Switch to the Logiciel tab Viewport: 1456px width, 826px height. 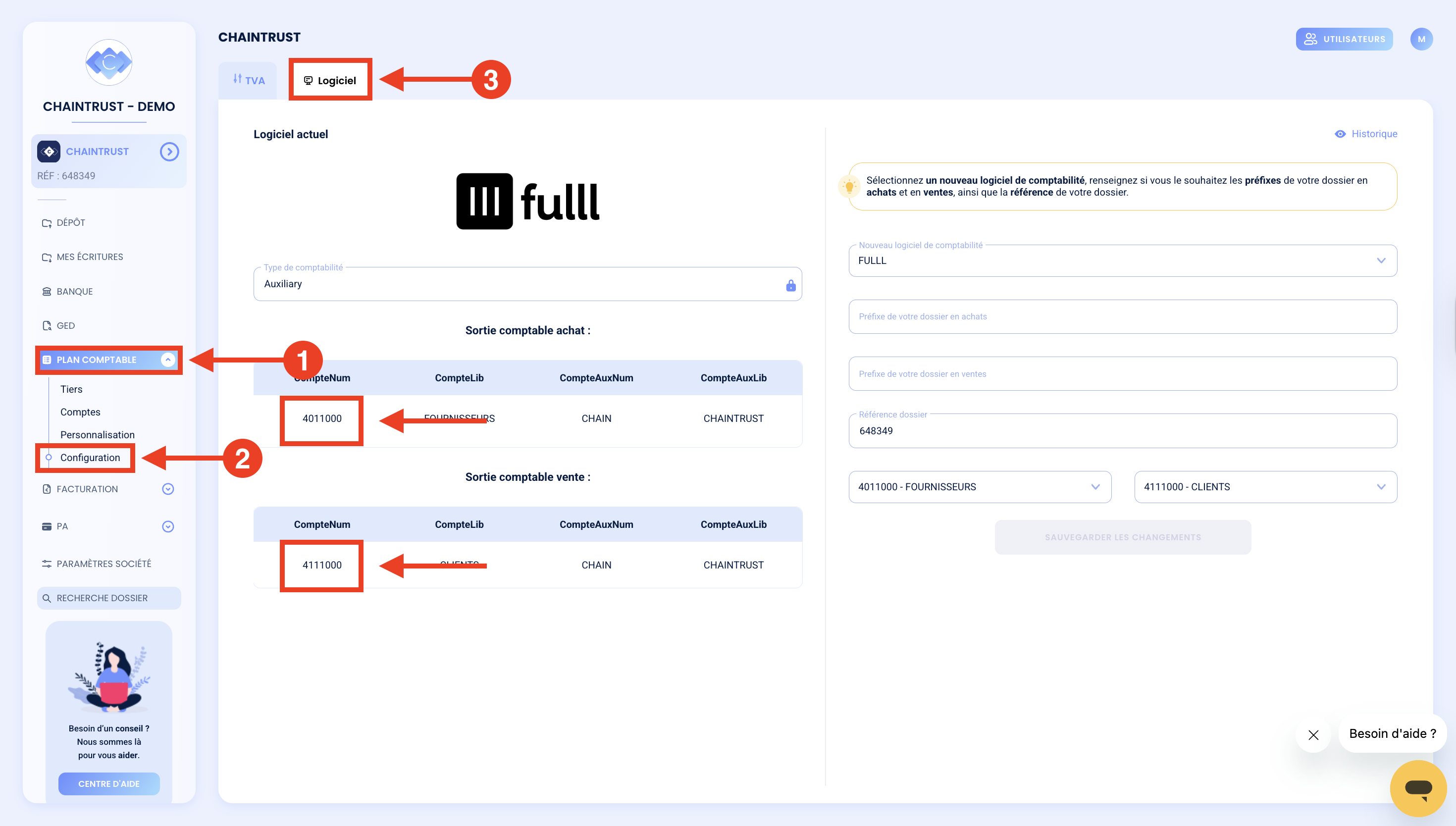pyautogui.click(x=330, y=80)
